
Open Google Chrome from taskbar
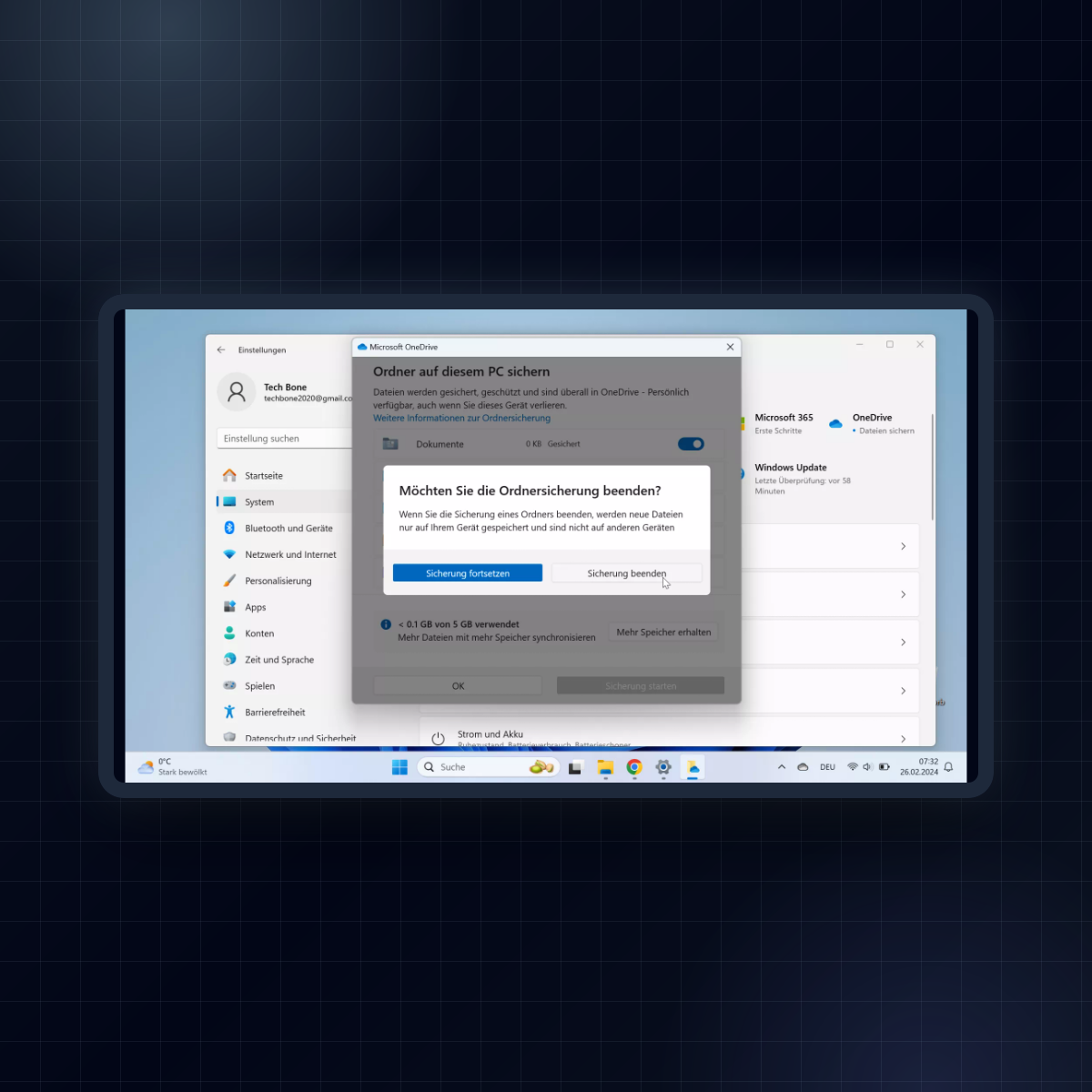[x=634, y=767]
